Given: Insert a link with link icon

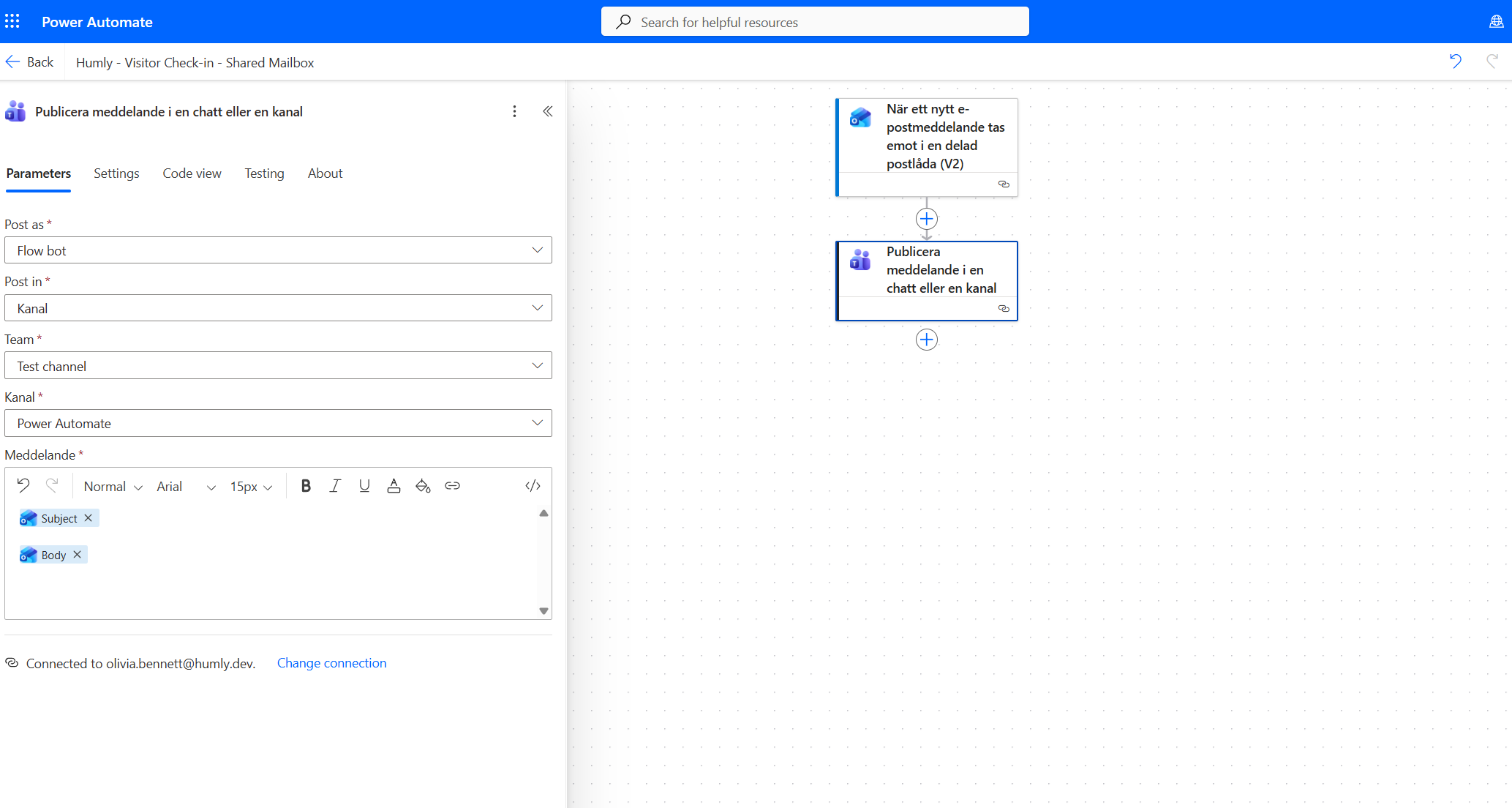Looking at the screenshot, I should pyautogui.click(x=452, y=486).
